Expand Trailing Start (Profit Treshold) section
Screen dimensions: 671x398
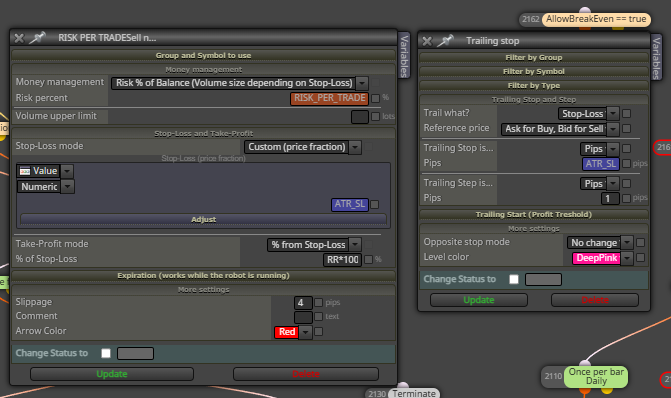[534, 214]
